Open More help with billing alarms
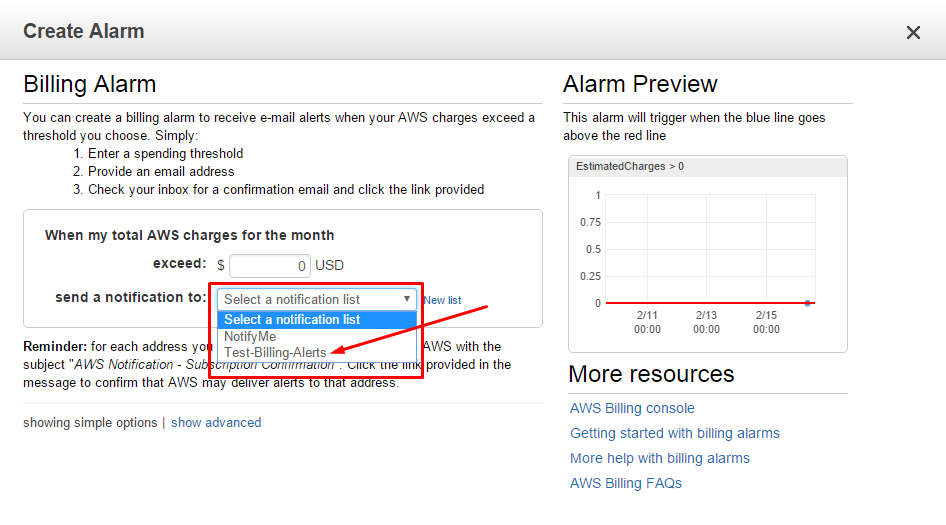Screen dimensions: 946x525 click(659, 458)
